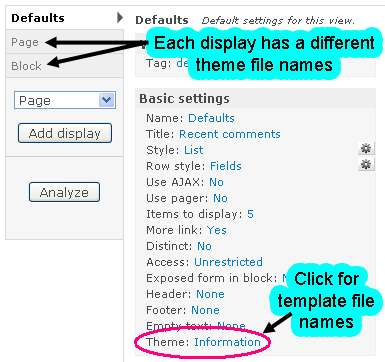Click the Analyze button
The width and height of the screenshot is (385, 362).
click(64, 192)
